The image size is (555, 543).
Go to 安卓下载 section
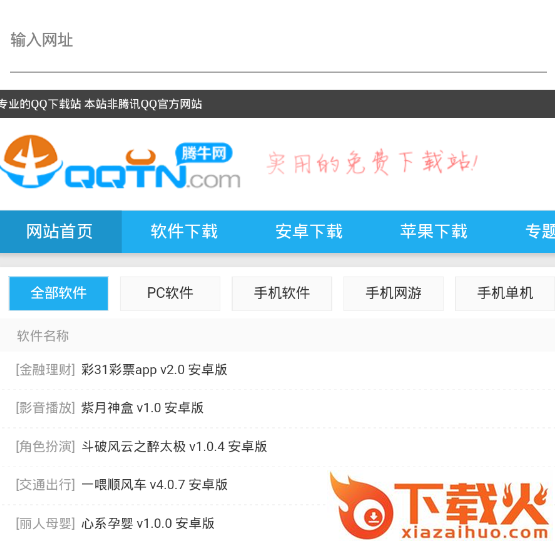(x=309, y=232)
